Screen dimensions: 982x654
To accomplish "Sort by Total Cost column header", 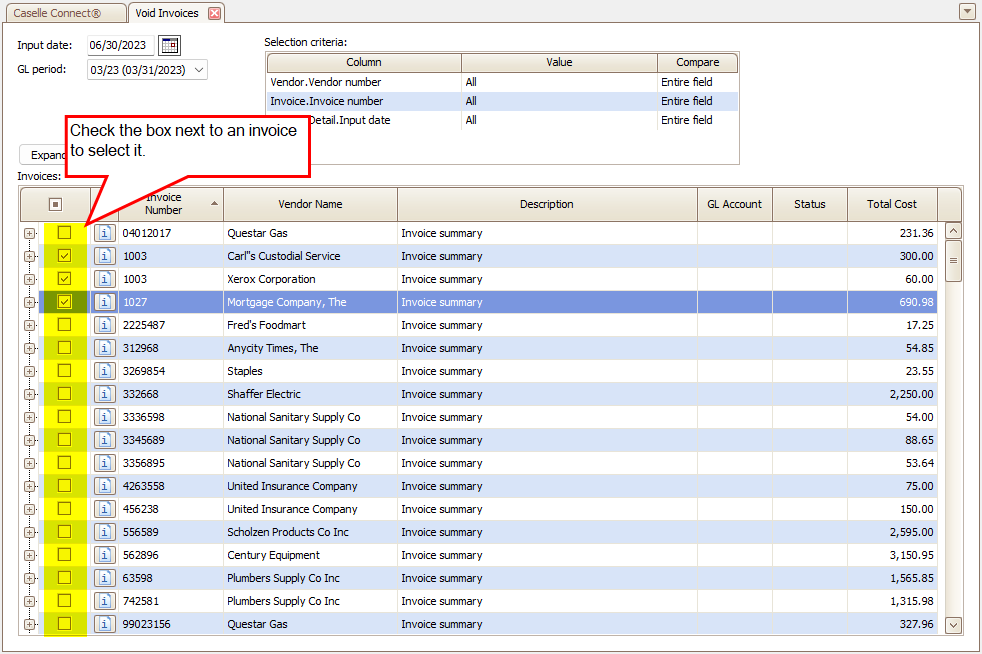I will click(891, 204).
